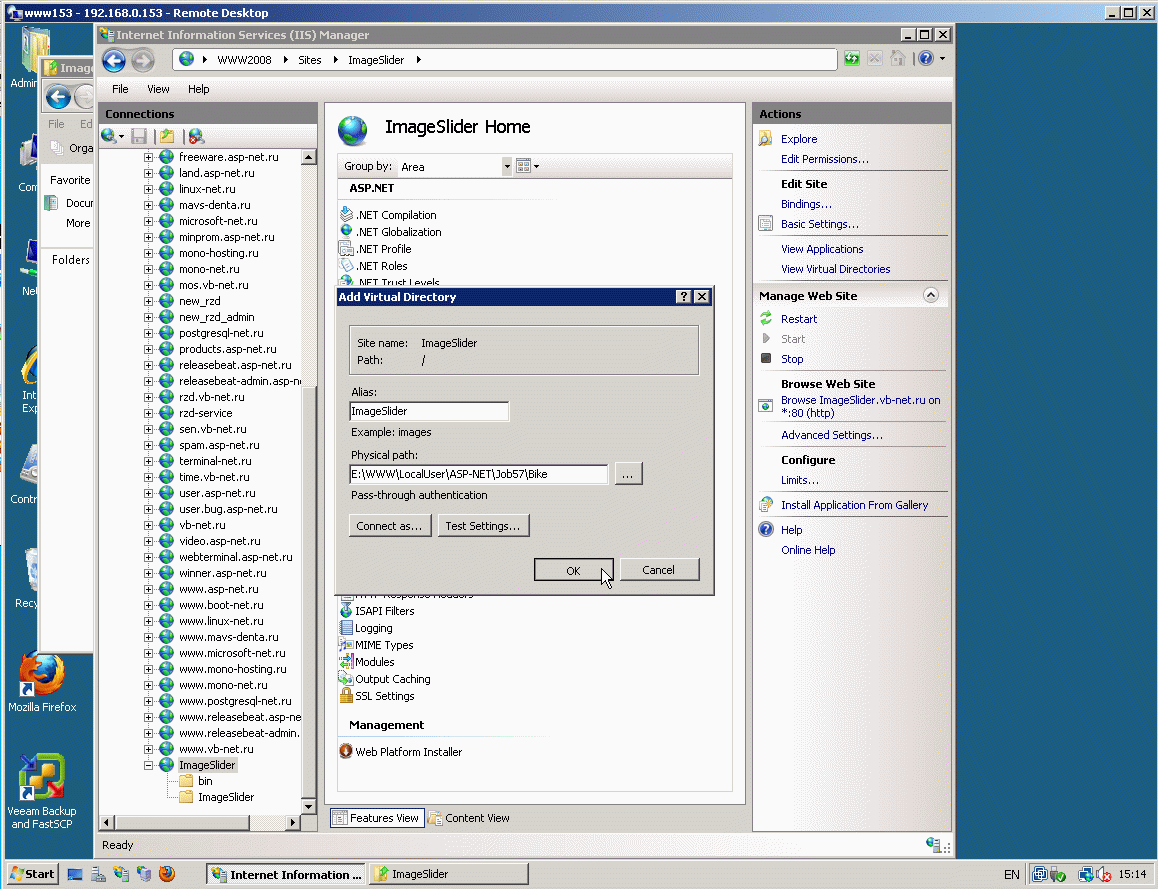Click the Basic Settings... link
The height and width of the screenshot is (889, 1158).
coord(820,224)
